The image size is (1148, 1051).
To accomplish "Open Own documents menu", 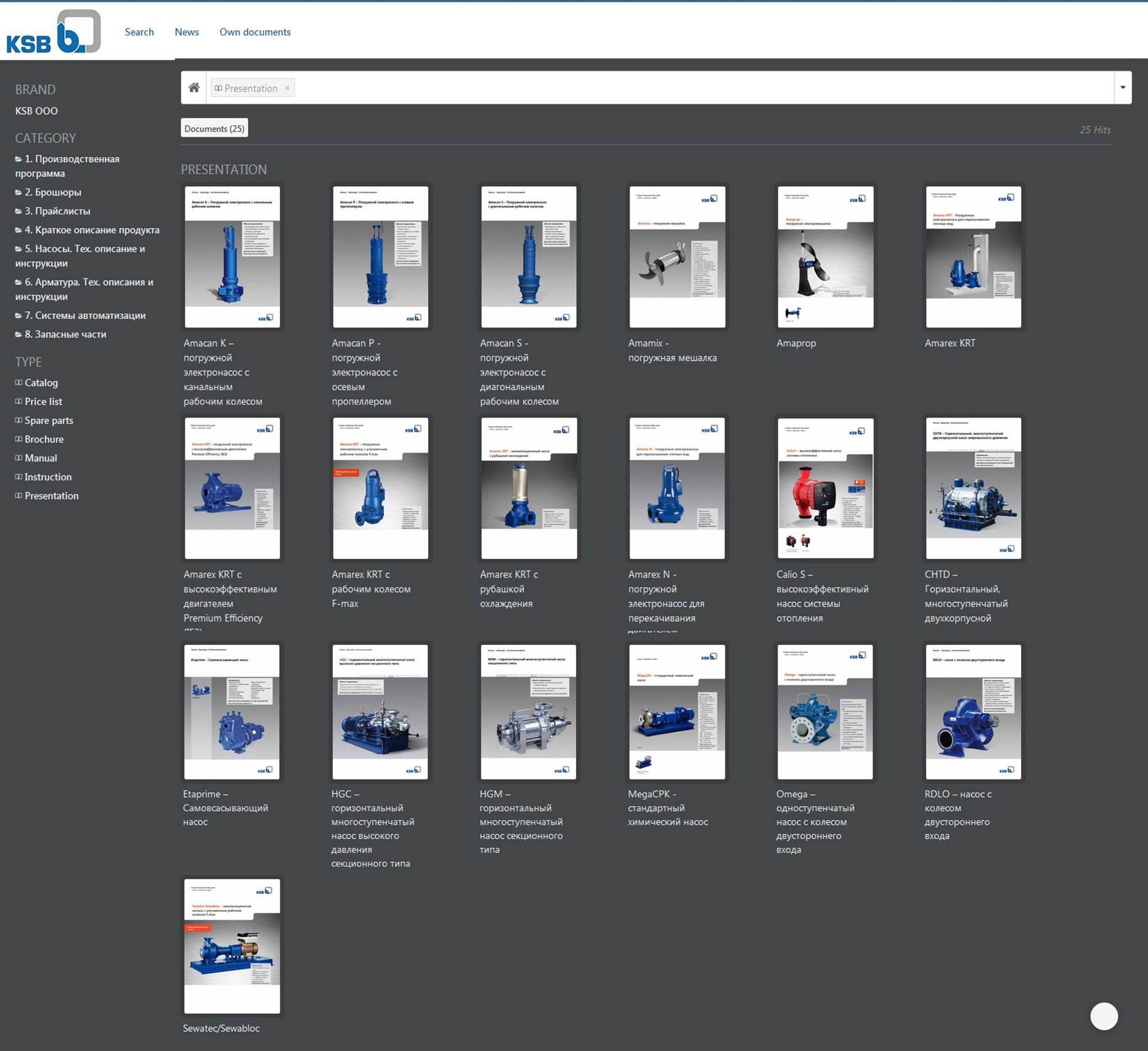I will 255,32.
